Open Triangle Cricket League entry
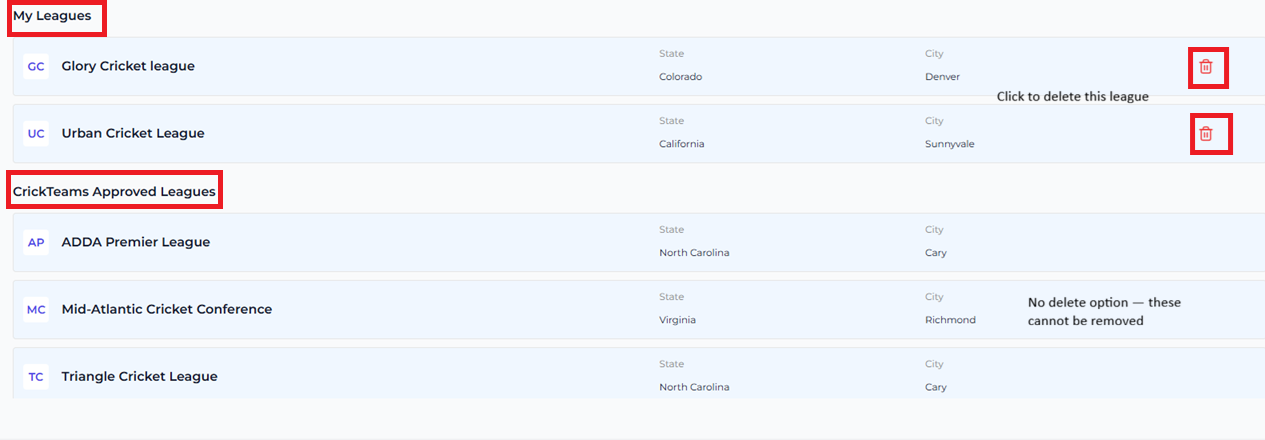The height and width of the screenshot is (440, 1265). pyautogui.click(x=140, y=377)
